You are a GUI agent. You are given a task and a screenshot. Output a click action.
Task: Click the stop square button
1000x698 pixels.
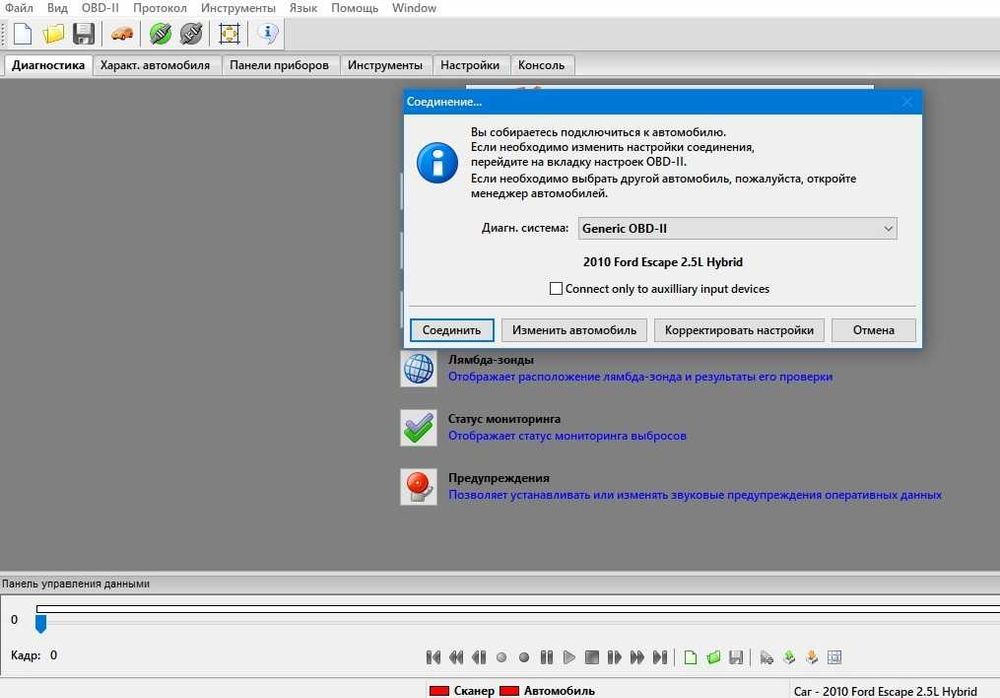(592, 657)
